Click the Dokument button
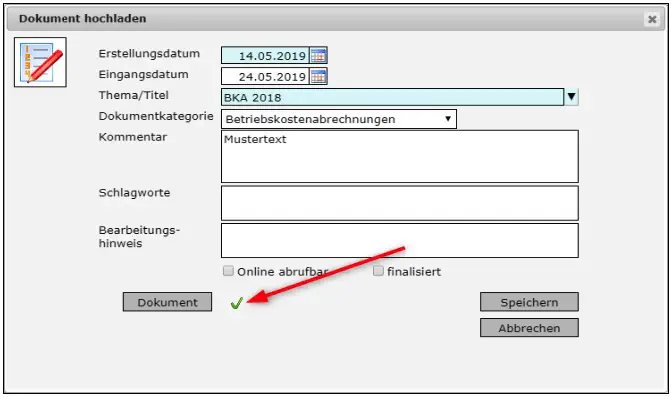Viewport: 671px width, 397px height. 167,302
